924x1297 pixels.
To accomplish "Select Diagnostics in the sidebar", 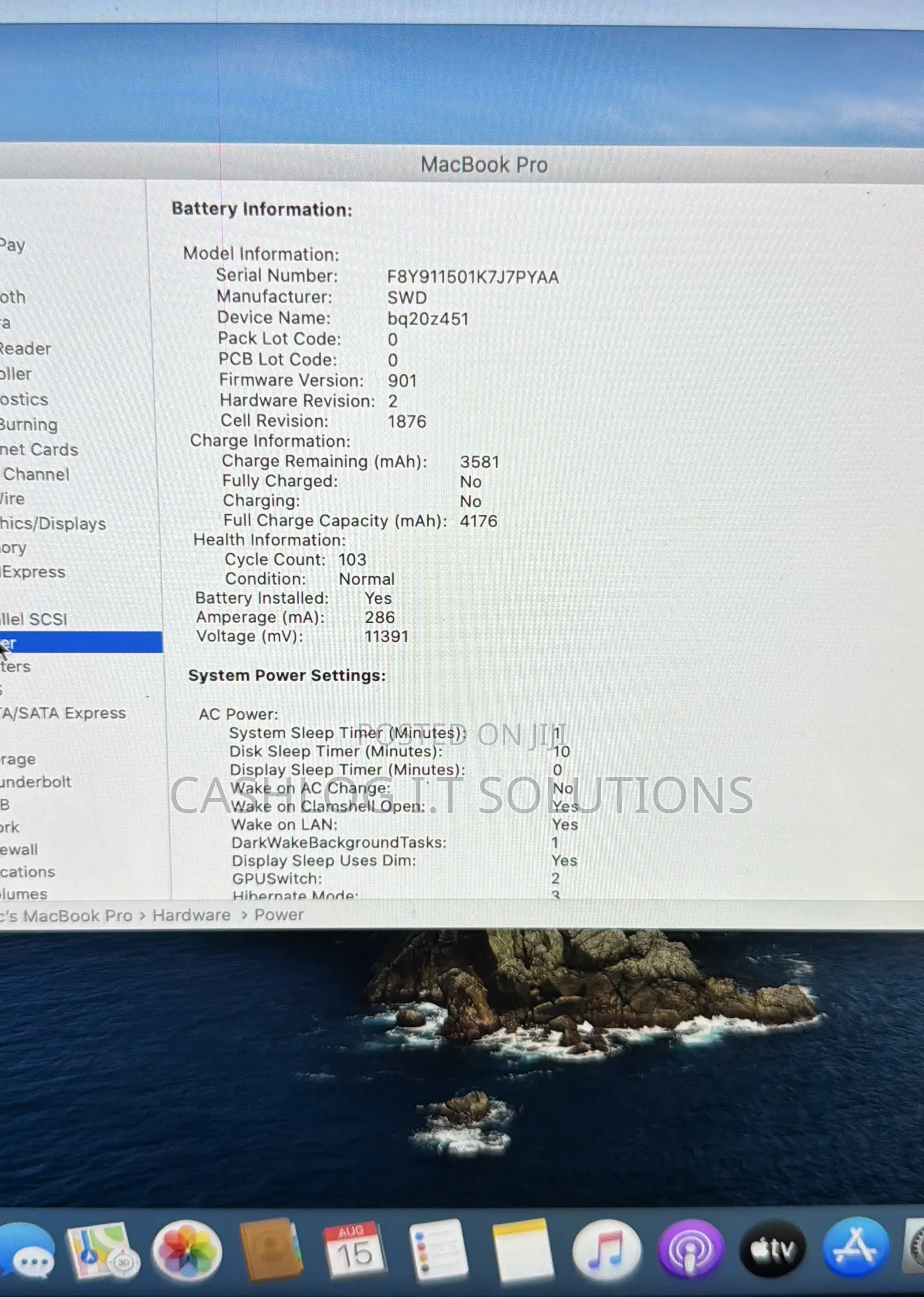I will click(24, 399).
